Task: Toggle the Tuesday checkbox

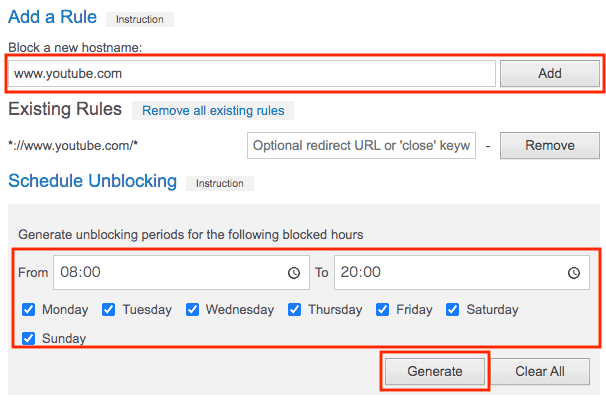Action: (109, 309)
